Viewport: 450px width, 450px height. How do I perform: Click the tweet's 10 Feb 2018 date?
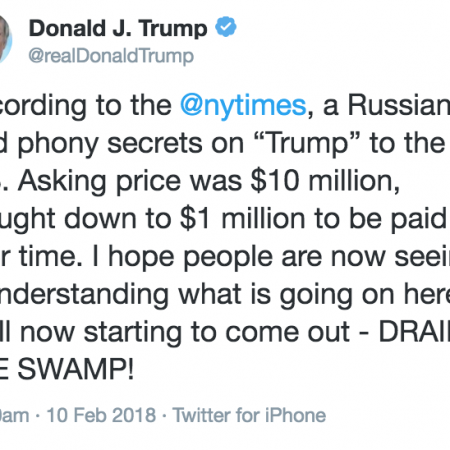pos(101,415)
